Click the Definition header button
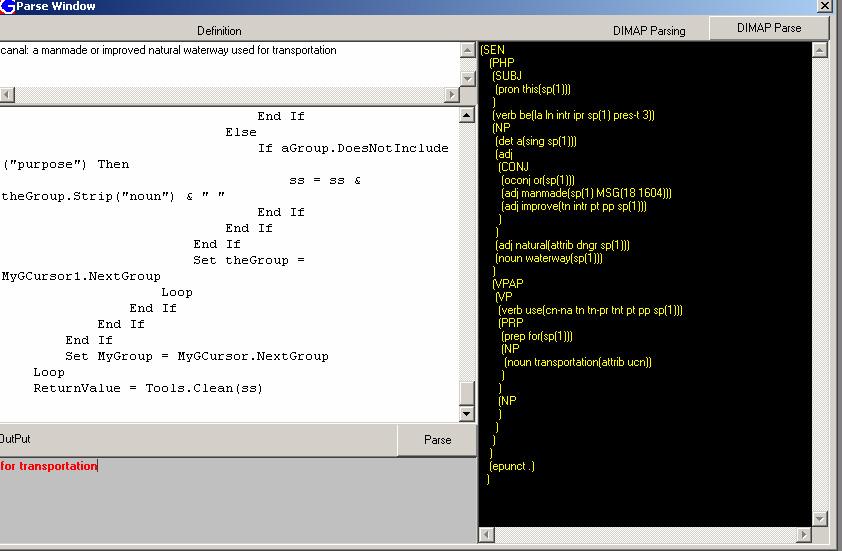Screen dimensions: 842x551 click(x=219, y=31)
